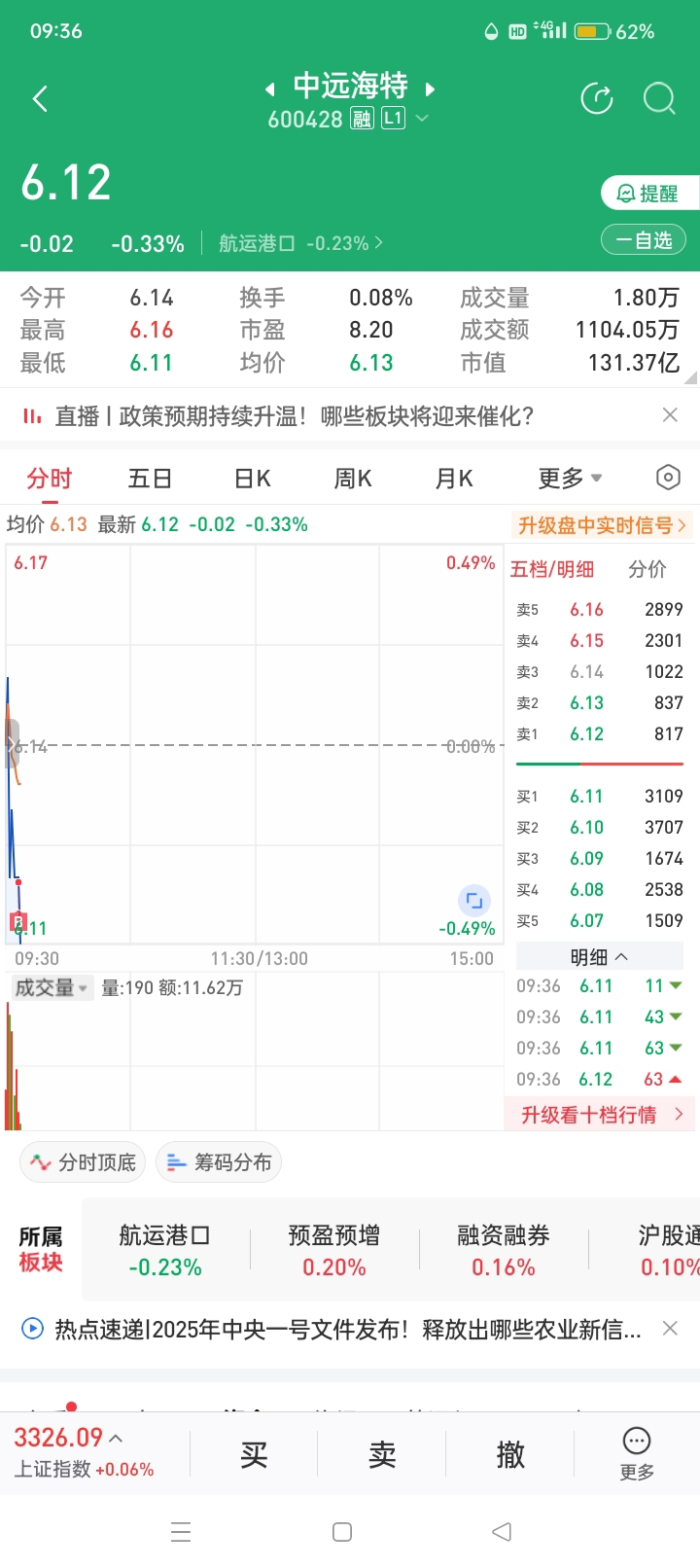Expand quote details corner triangle
Viewport: 700px width, 1568px height.
click(690, 377)
